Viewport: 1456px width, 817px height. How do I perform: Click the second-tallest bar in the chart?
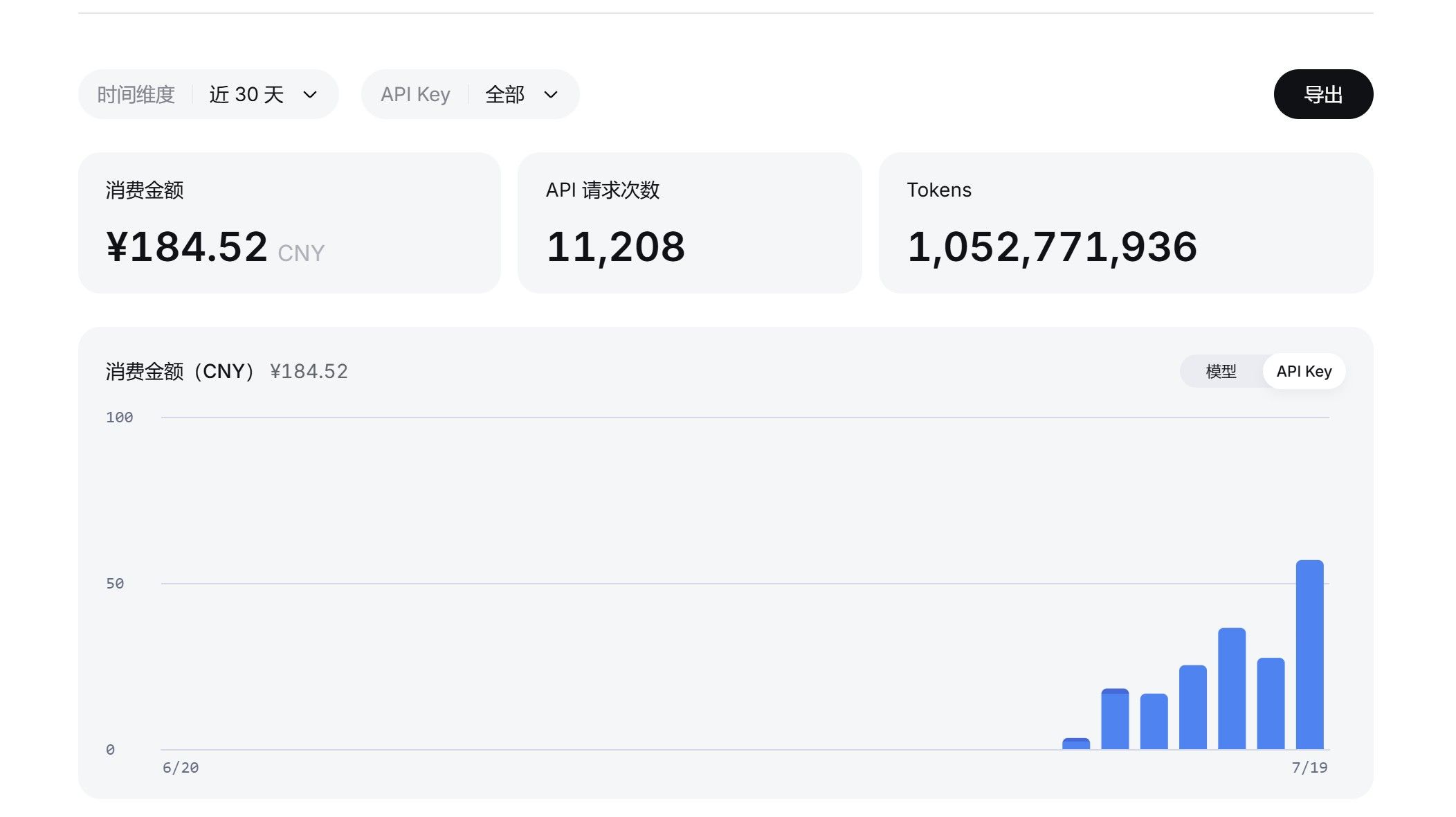(x=1232, y=689)
